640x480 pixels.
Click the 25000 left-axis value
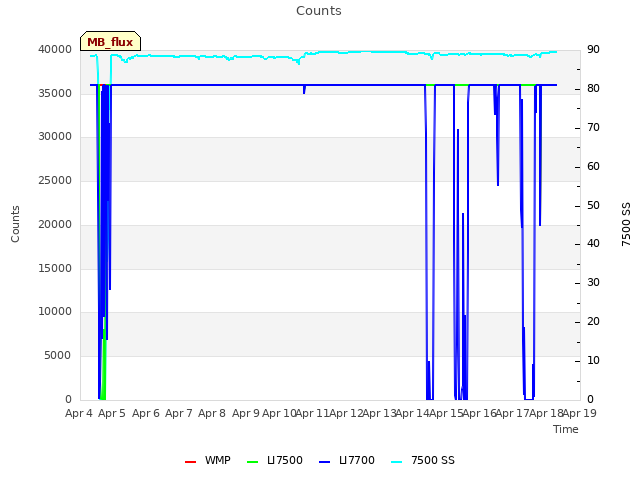click(x=55, y=180)
